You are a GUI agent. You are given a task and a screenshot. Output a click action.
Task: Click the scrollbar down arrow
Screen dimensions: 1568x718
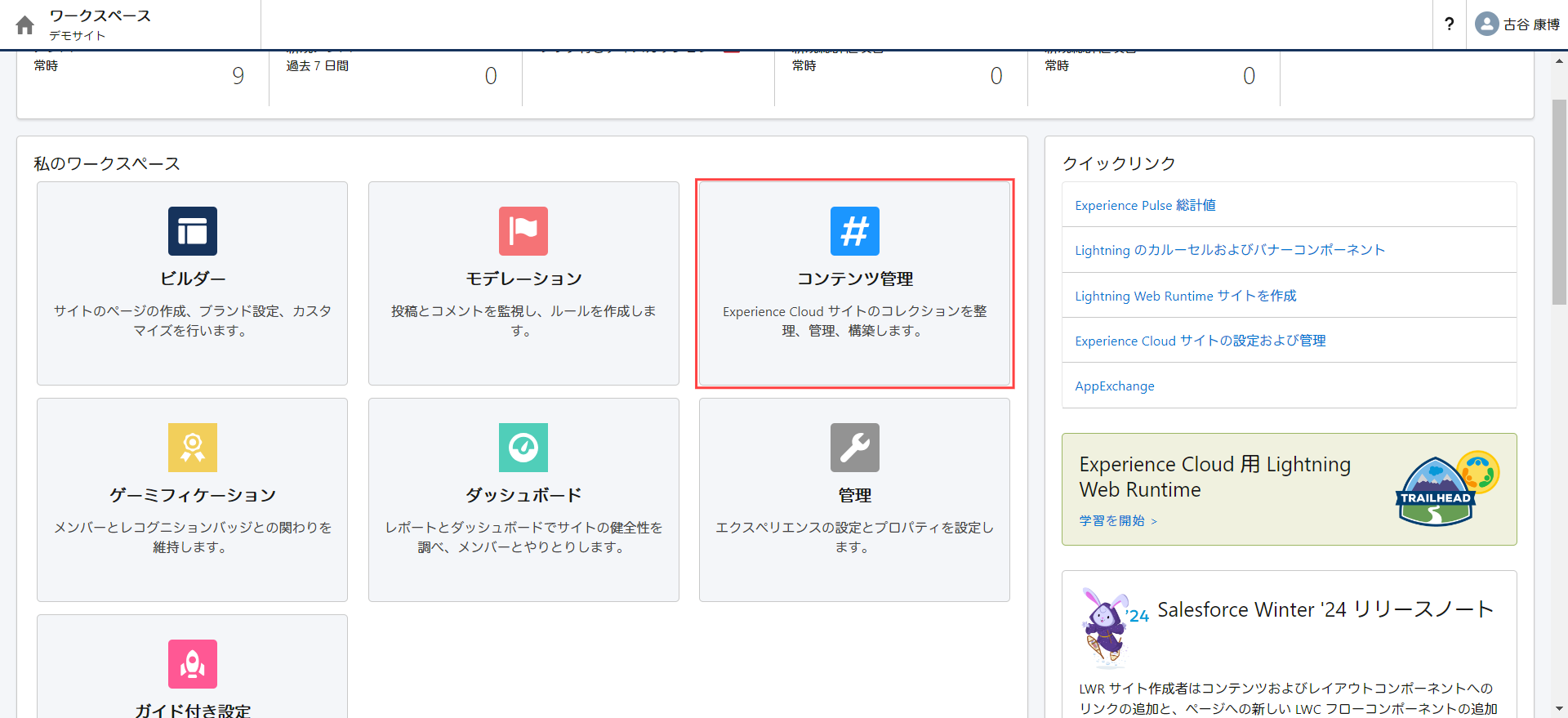1559,709
